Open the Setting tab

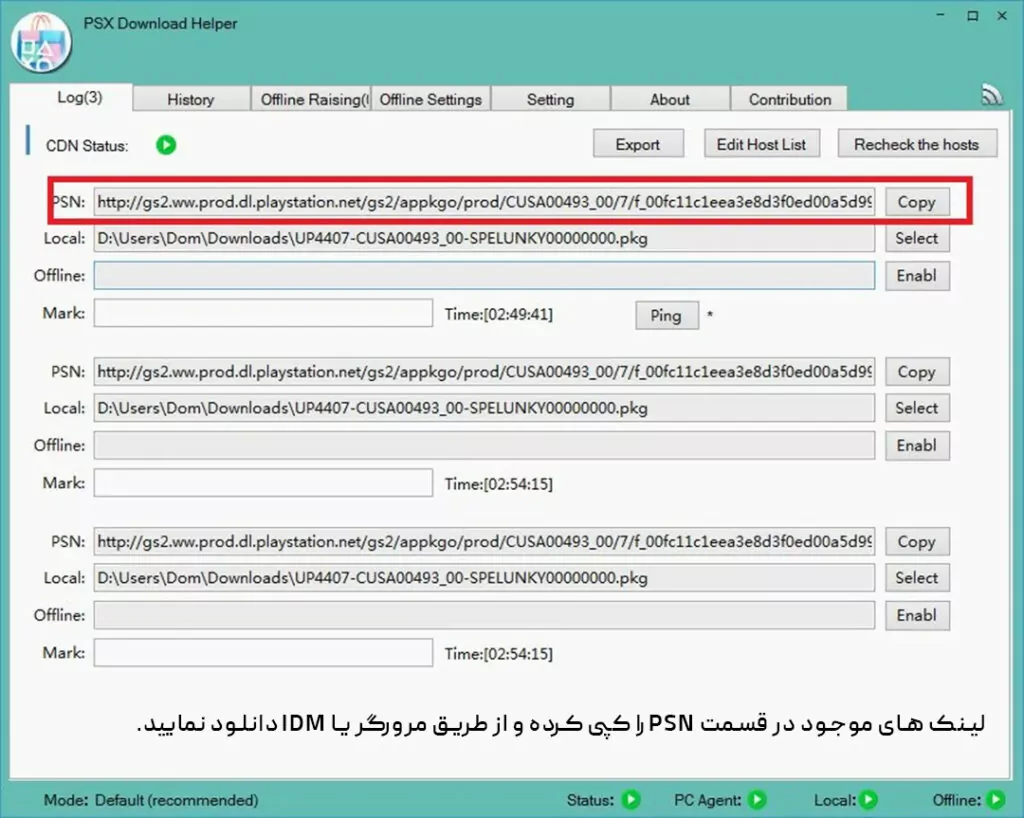[x=551, y=99]
